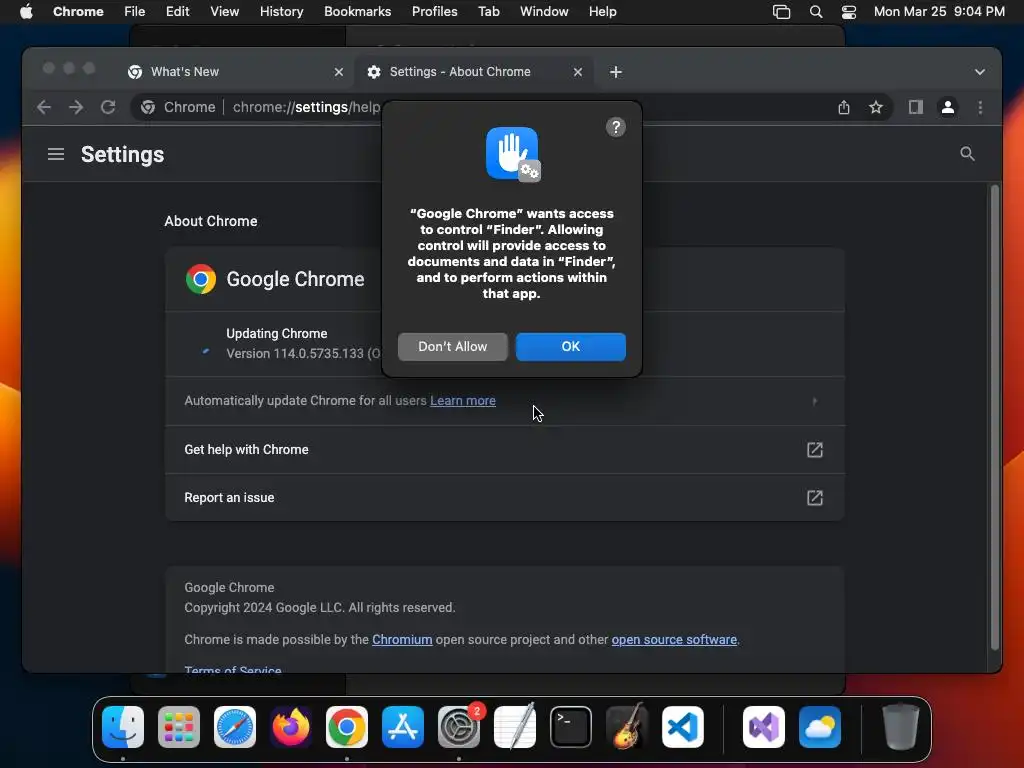Image resolution: width=1024 pixels, height=768 pixels.
Task: Expand the tab search dropdown arrow
Action: [980, 72]
